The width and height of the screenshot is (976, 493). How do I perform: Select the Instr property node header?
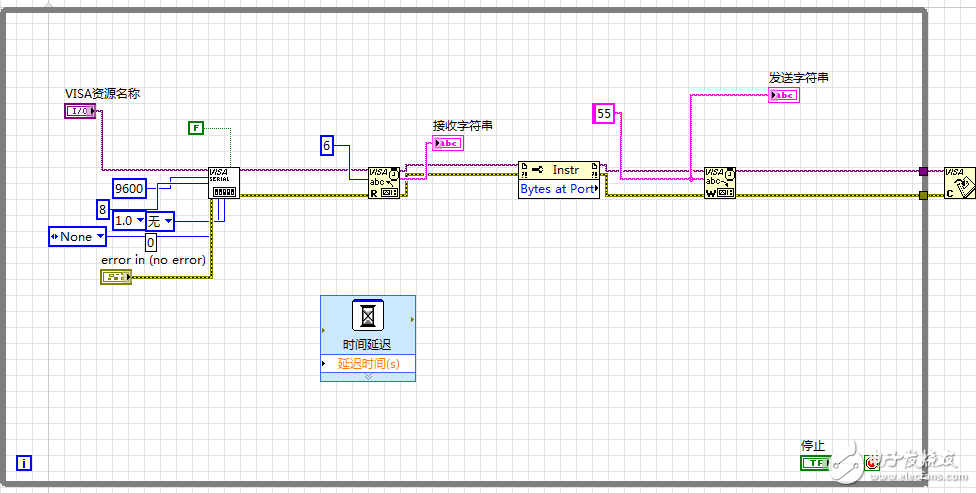pos(559,171)
